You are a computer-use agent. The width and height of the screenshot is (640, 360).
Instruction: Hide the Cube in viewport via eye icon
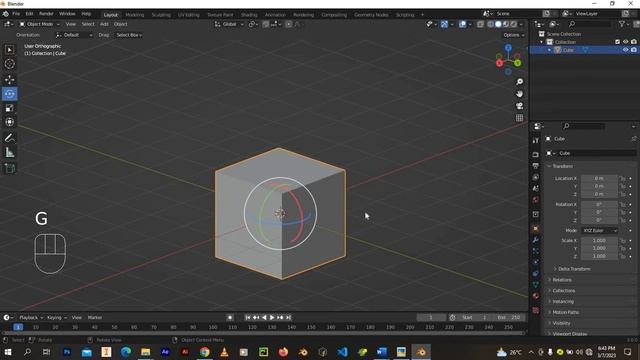[x=625, y=50]
